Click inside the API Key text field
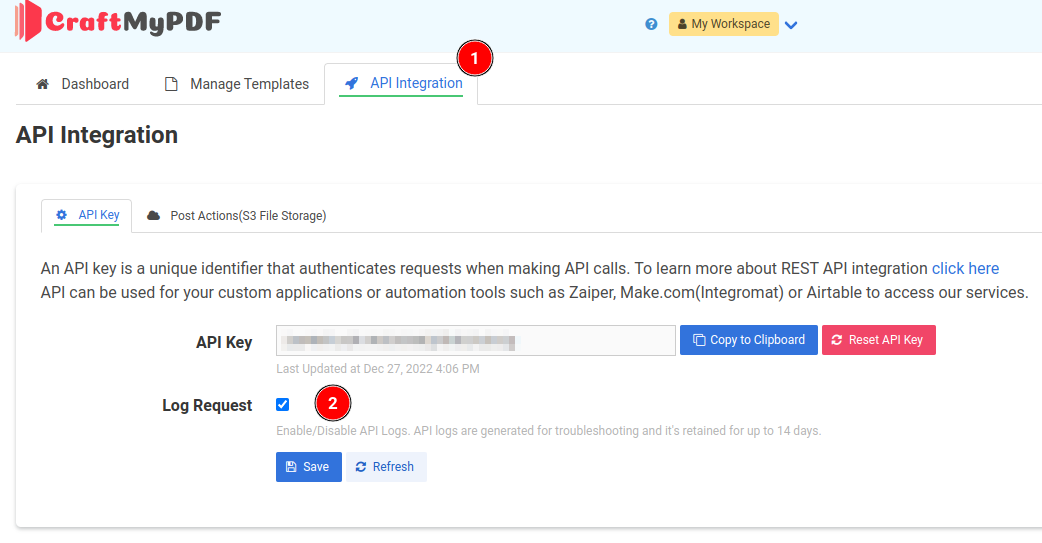This screenshot has width=1042, height=543. pos(476,341)
